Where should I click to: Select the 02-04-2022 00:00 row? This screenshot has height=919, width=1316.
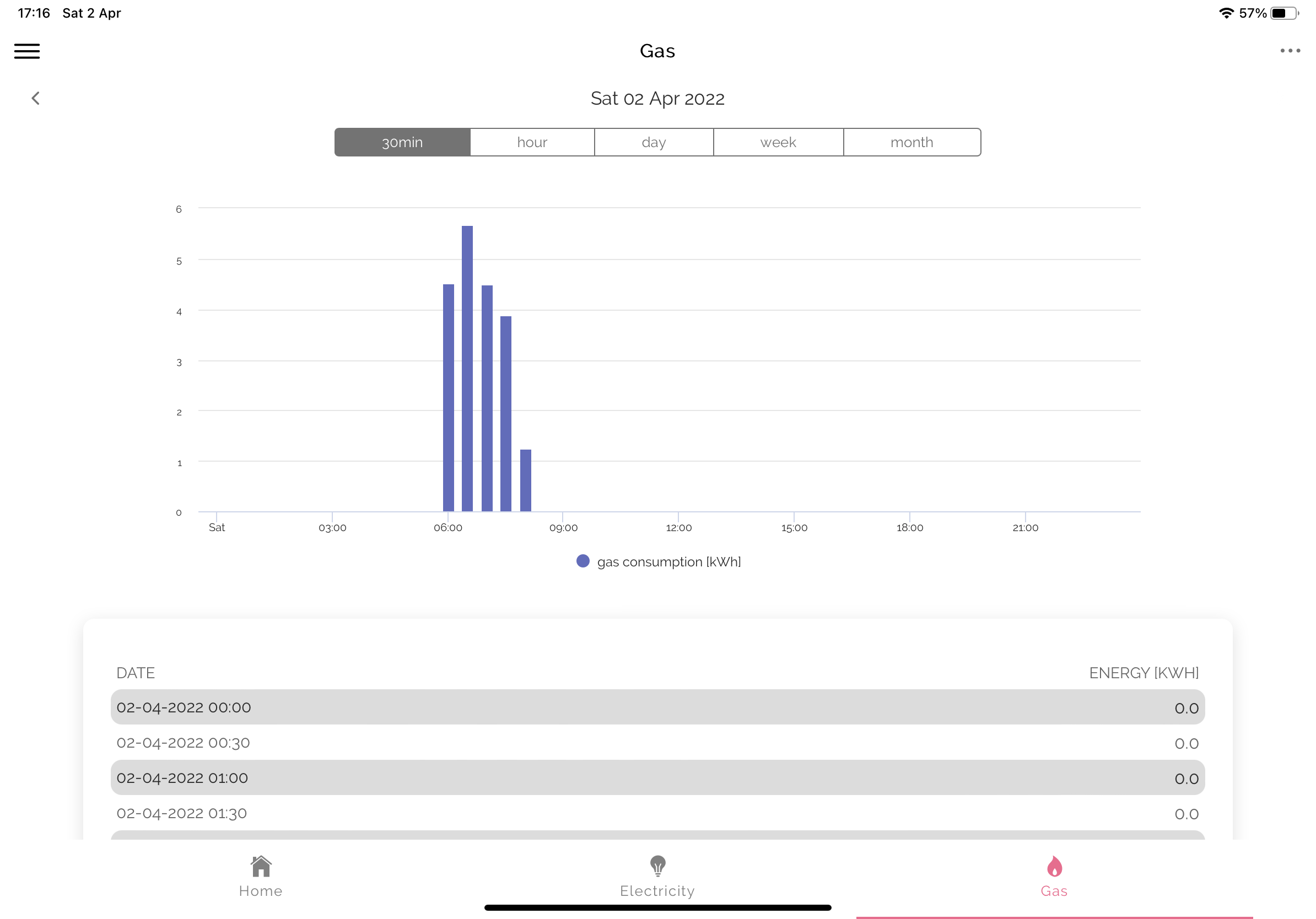[657, 707]
